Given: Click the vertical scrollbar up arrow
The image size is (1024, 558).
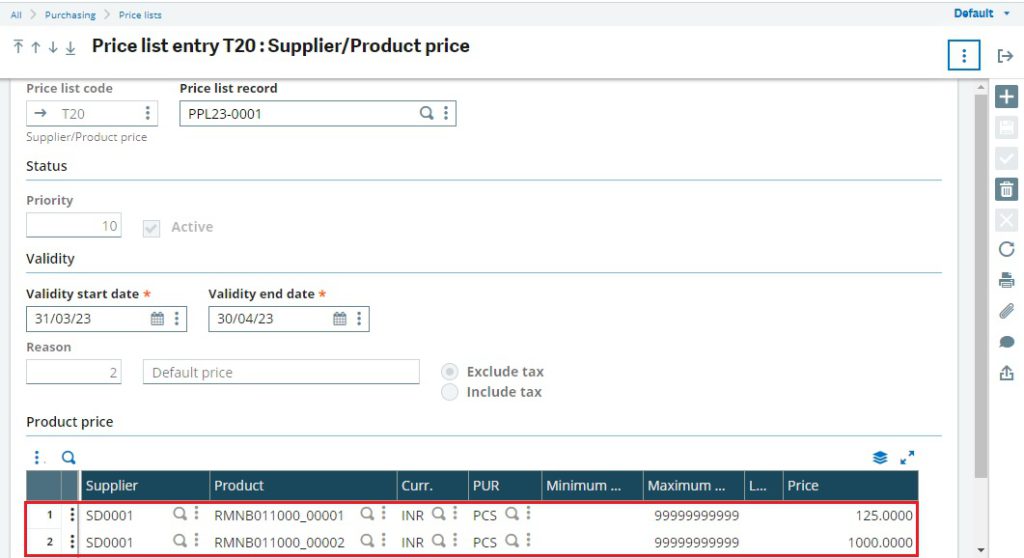Looking at the screenshot, I should [981, 87].
